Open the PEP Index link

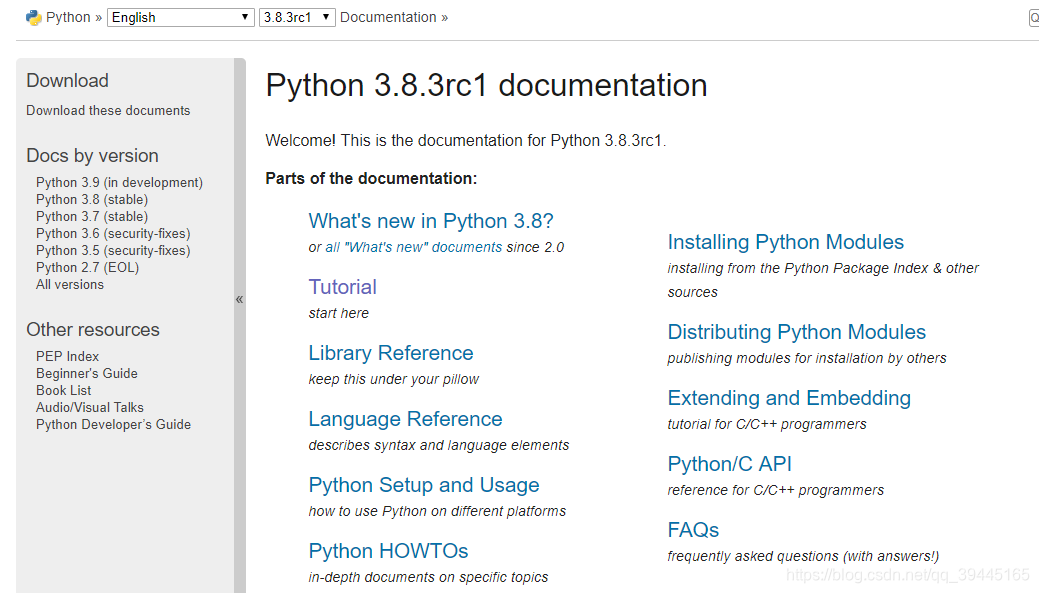click(x=68, y=356)
